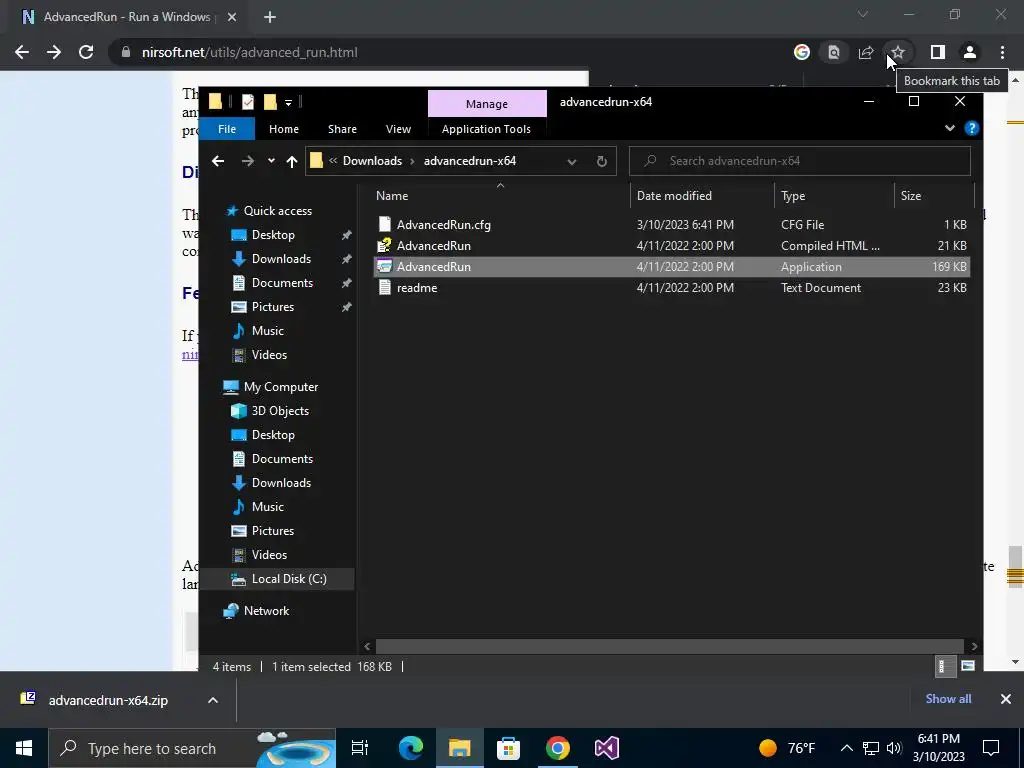Image resolution: width=1024 pixels, height=768 pixels.
Task: Sort files by Name column header
Action: click(501, 195)
